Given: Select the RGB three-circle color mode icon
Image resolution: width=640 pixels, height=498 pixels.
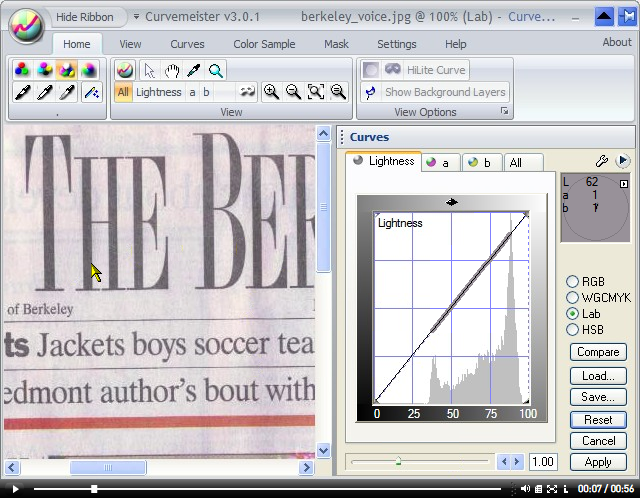Looking at the screenshot, I should point(22,70).
